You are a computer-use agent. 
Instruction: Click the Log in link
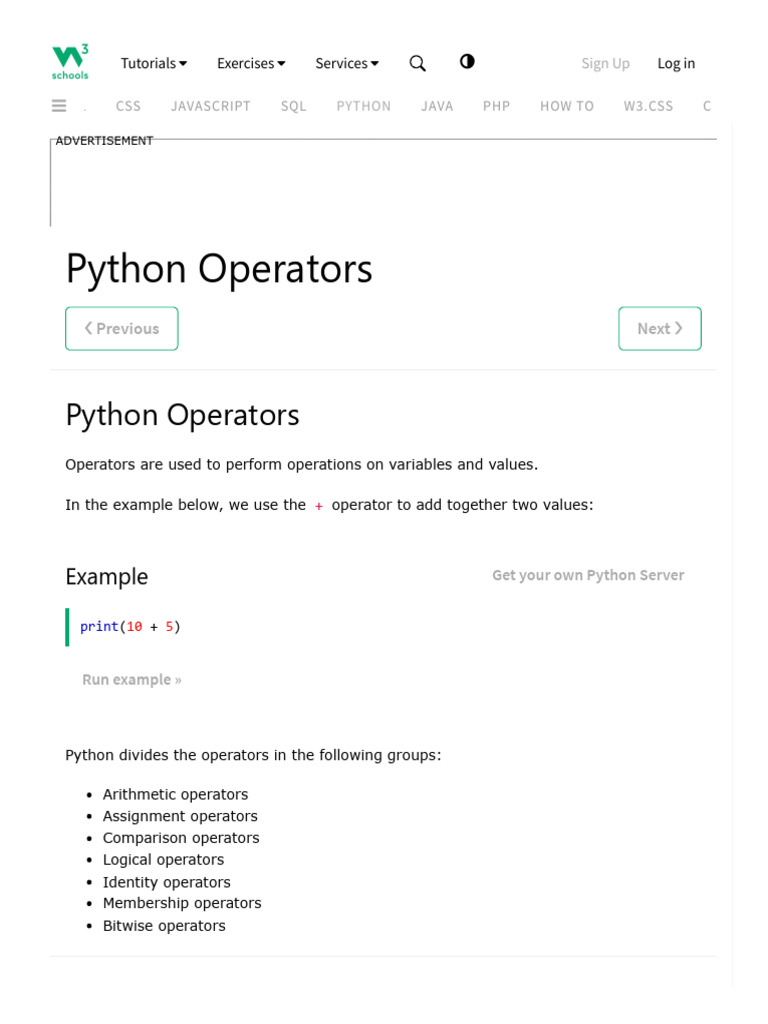(x=676, y=63)
